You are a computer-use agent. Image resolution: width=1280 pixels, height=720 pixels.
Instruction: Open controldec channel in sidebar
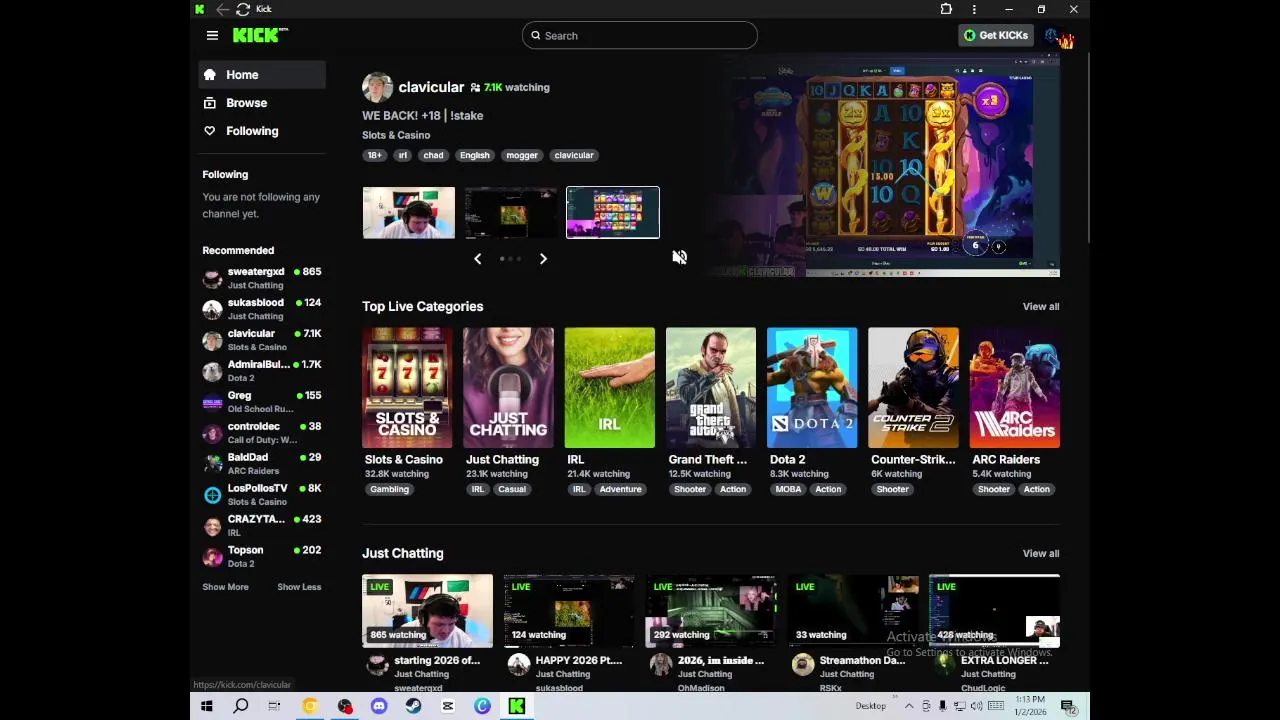coord(262,433)
